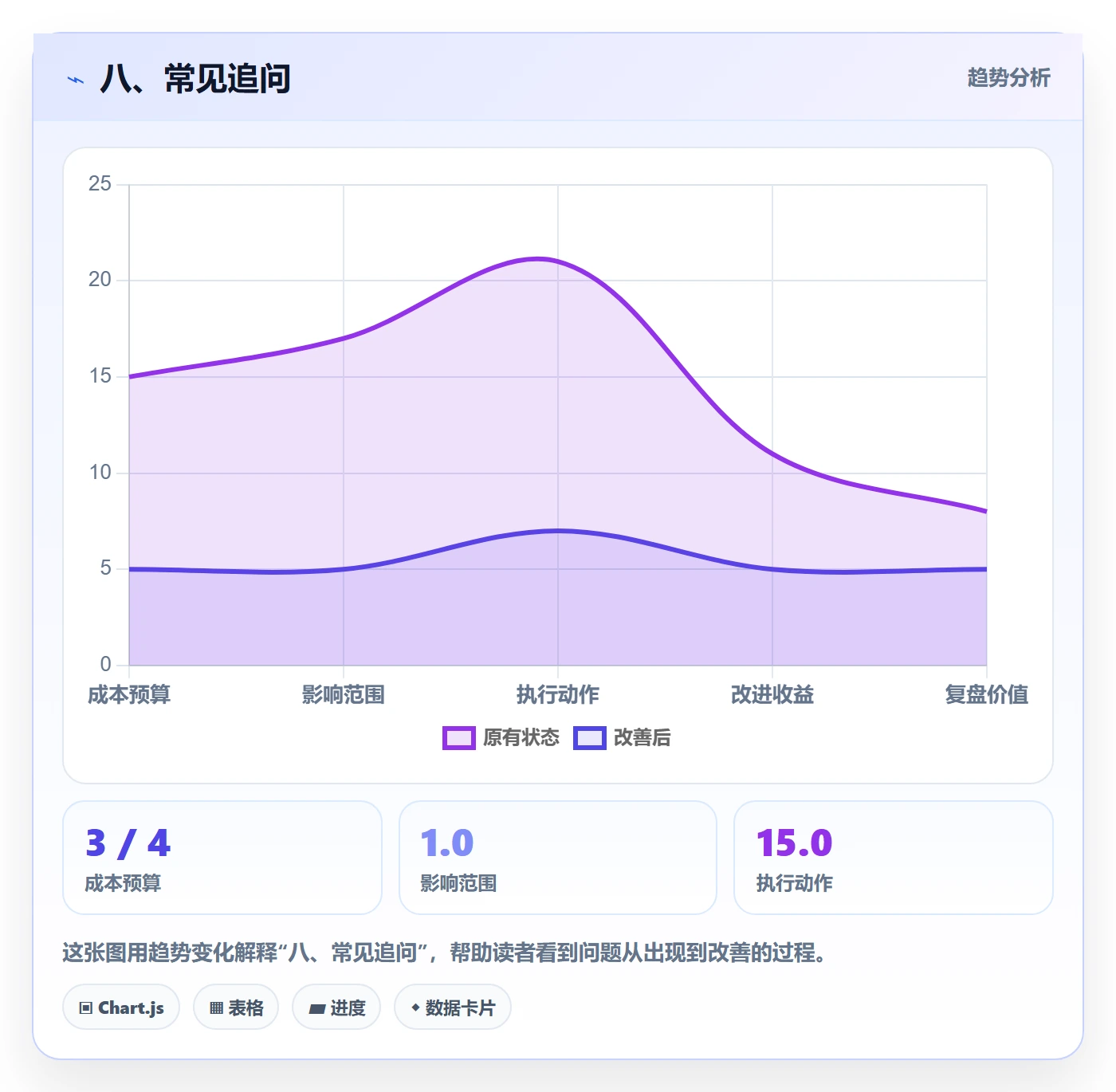Click the 影响范围 x-axis label
The width and height of the screenshot is (1116, 1092).
click(344, 695)
